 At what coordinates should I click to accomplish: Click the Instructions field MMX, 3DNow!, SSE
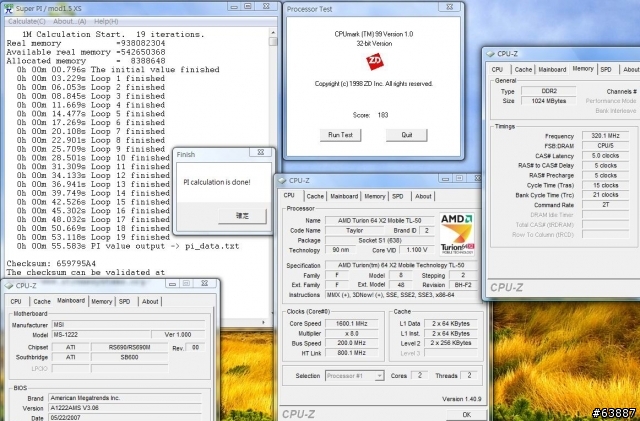point(401,295)
